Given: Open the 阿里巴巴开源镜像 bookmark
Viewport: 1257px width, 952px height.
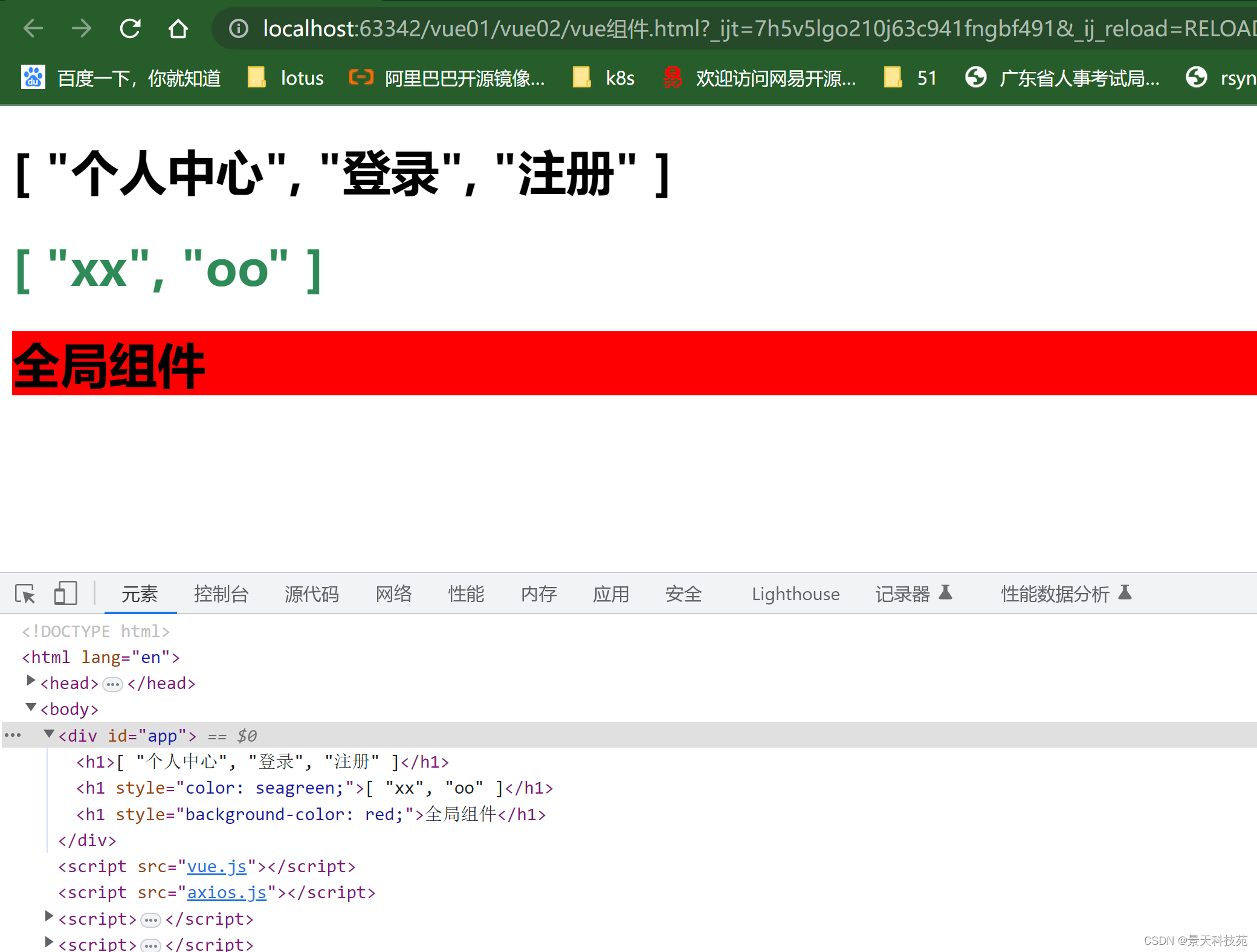Looking at the screenshot, I should pos(447,78).
